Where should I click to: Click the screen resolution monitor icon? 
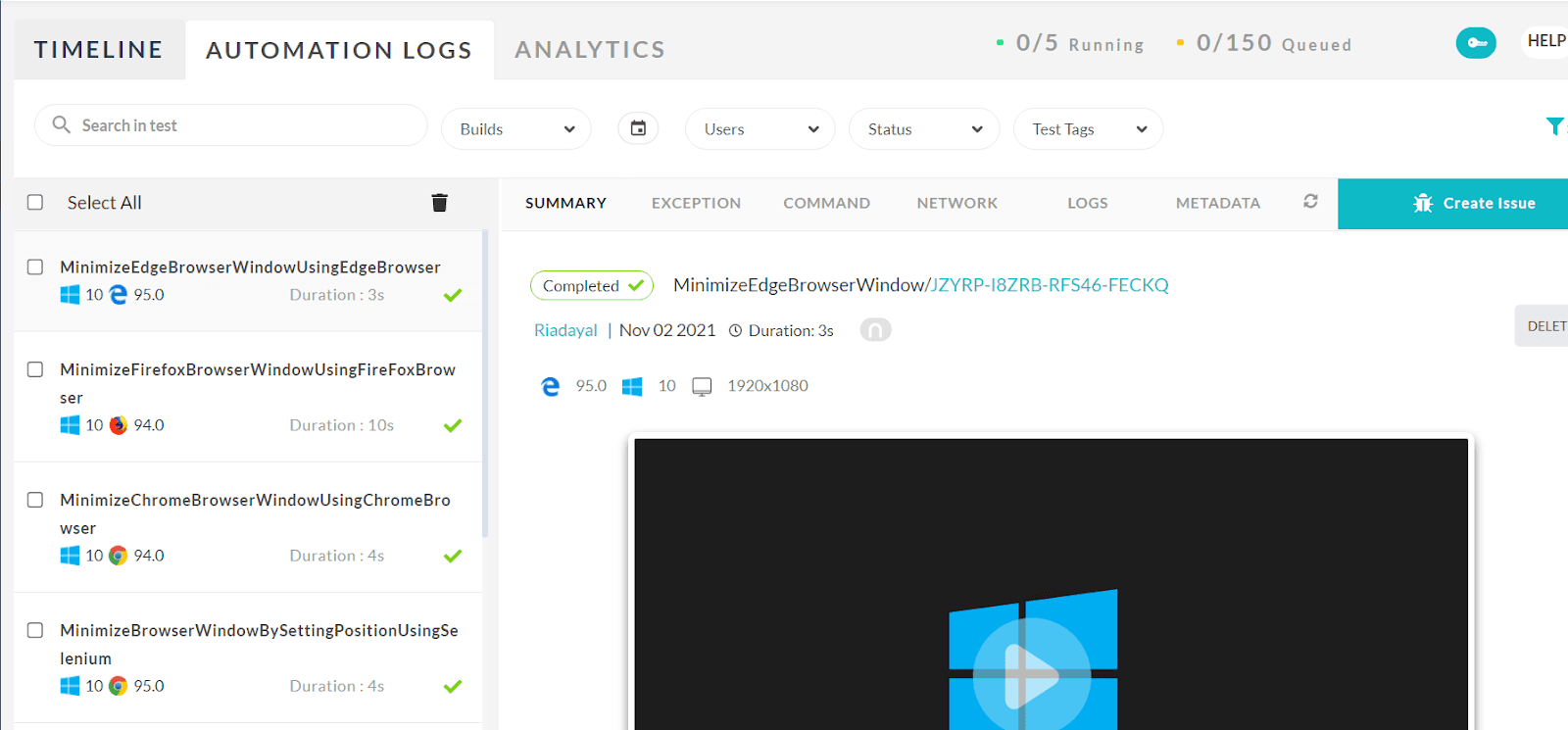coord(702,386)
